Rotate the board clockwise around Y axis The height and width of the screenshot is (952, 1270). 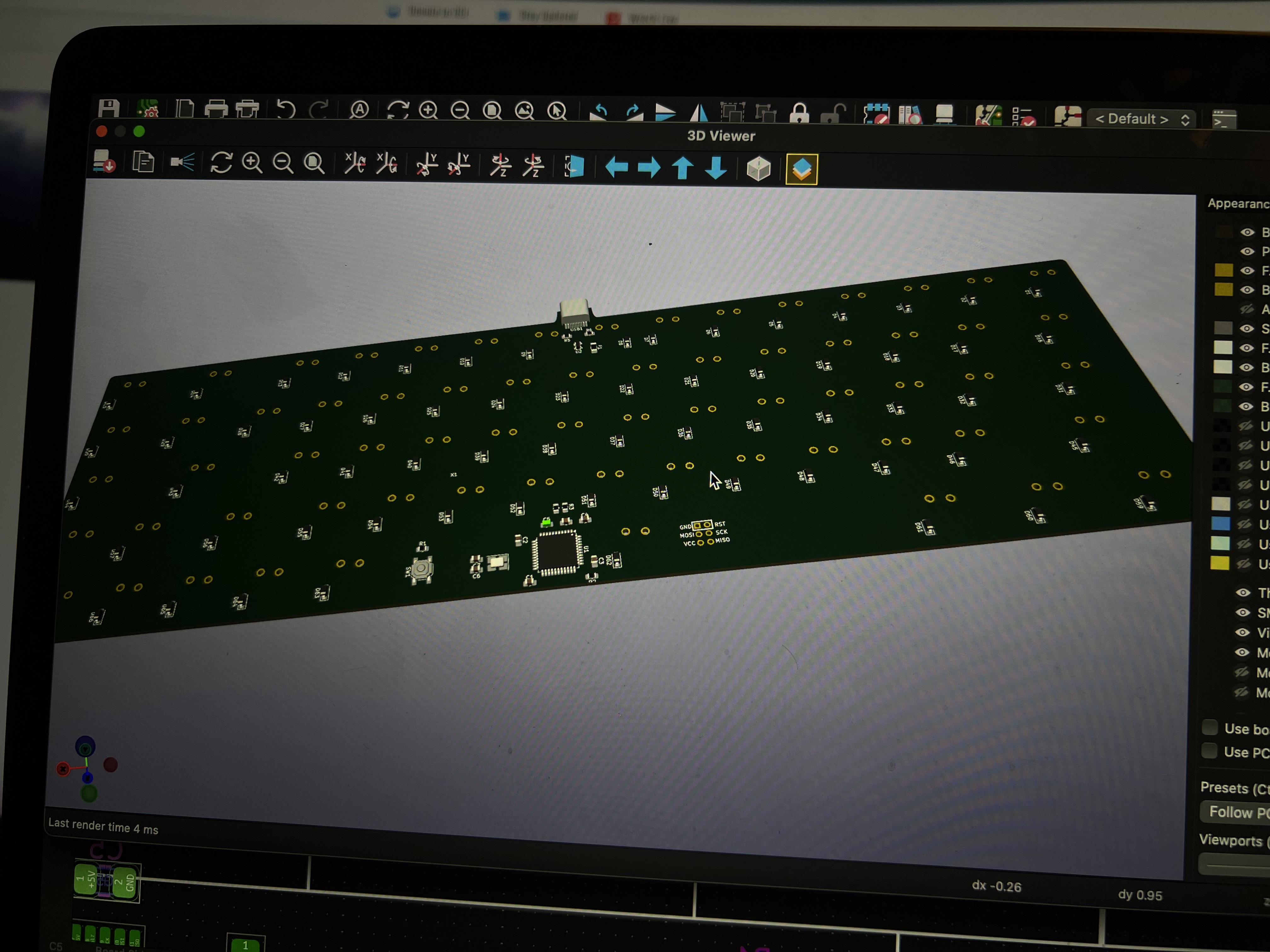(426, 165)
